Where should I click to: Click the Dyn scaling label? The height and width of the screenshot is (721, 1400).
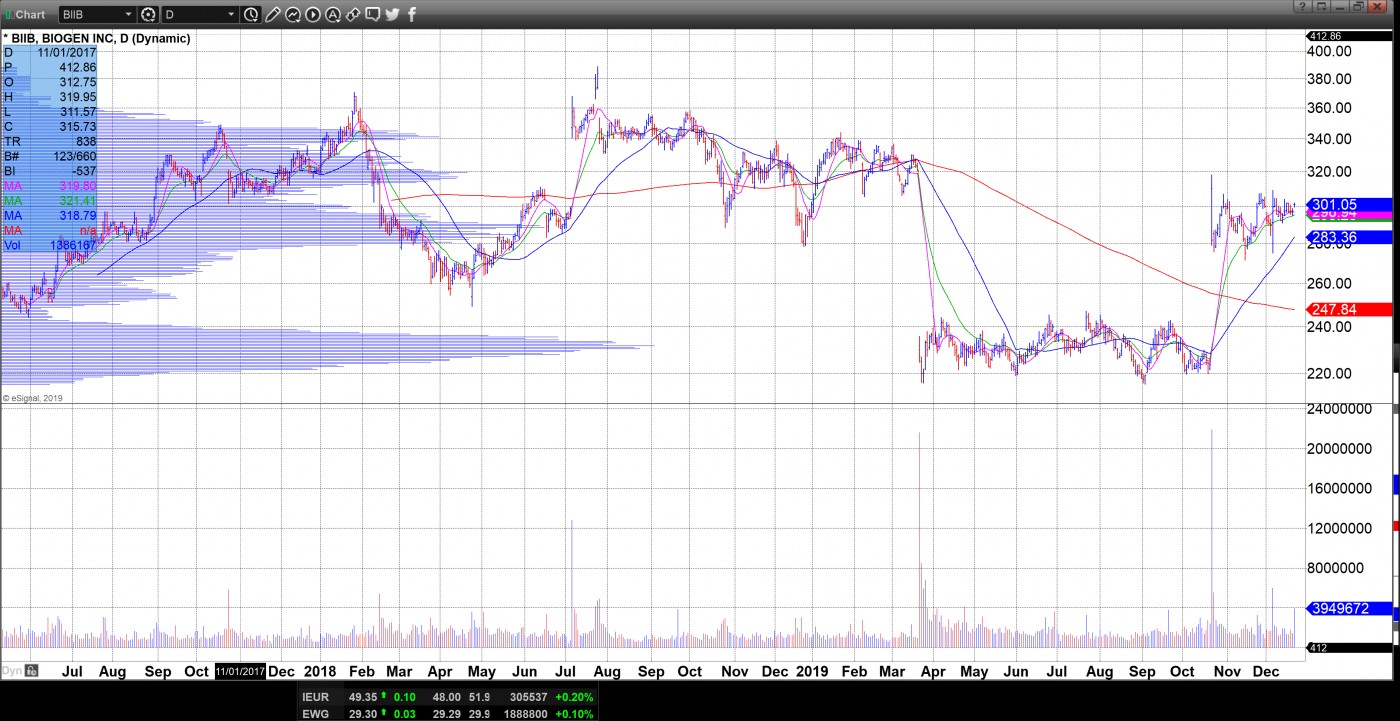pyautogui.click(x=12, y=671)
